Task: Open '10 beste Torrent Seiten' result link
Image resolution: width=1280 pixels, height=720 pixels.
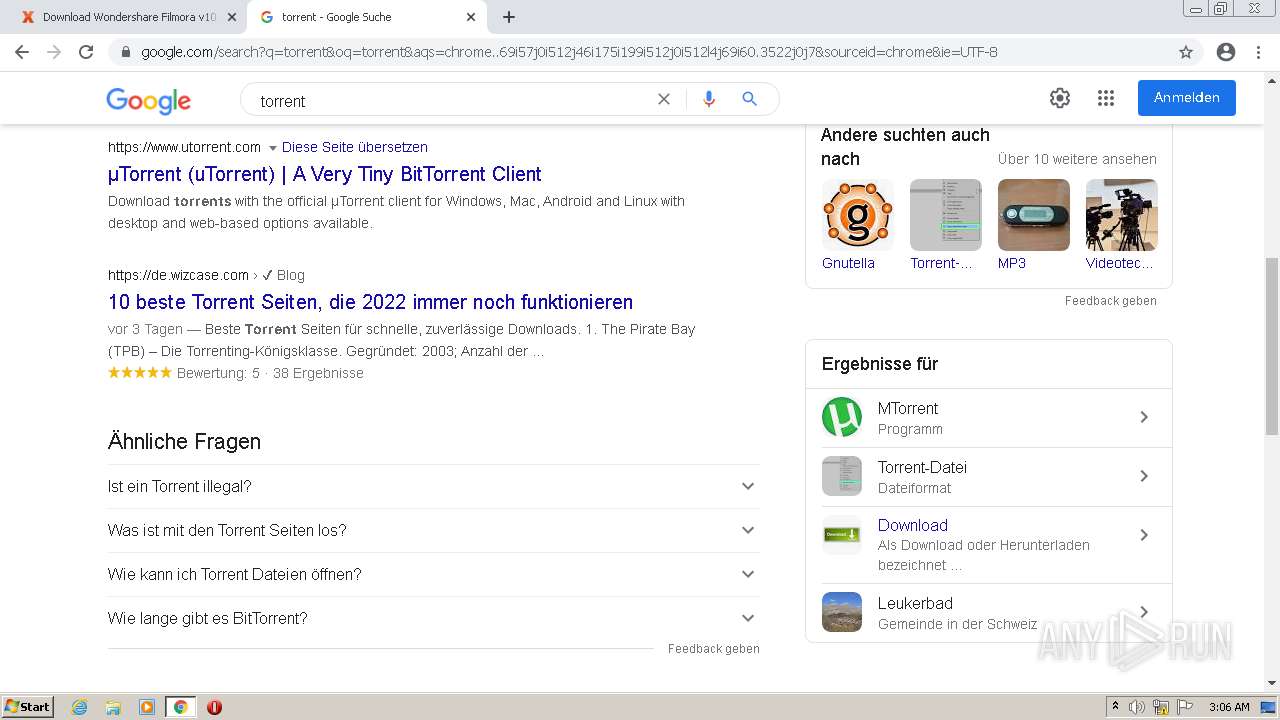Action: click(x=370, y=302)
